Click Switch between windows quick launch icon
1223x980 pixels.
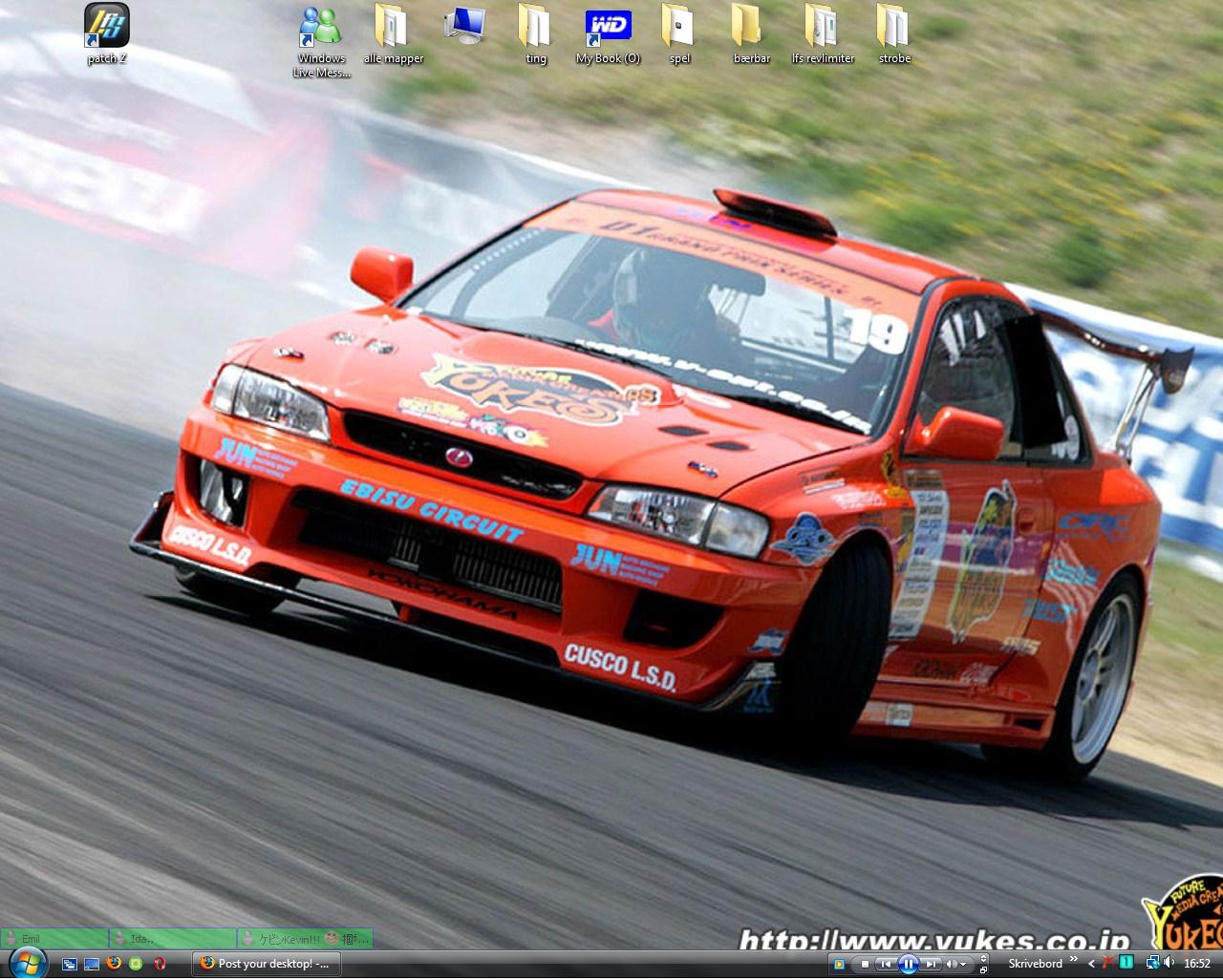pos(70,964)
